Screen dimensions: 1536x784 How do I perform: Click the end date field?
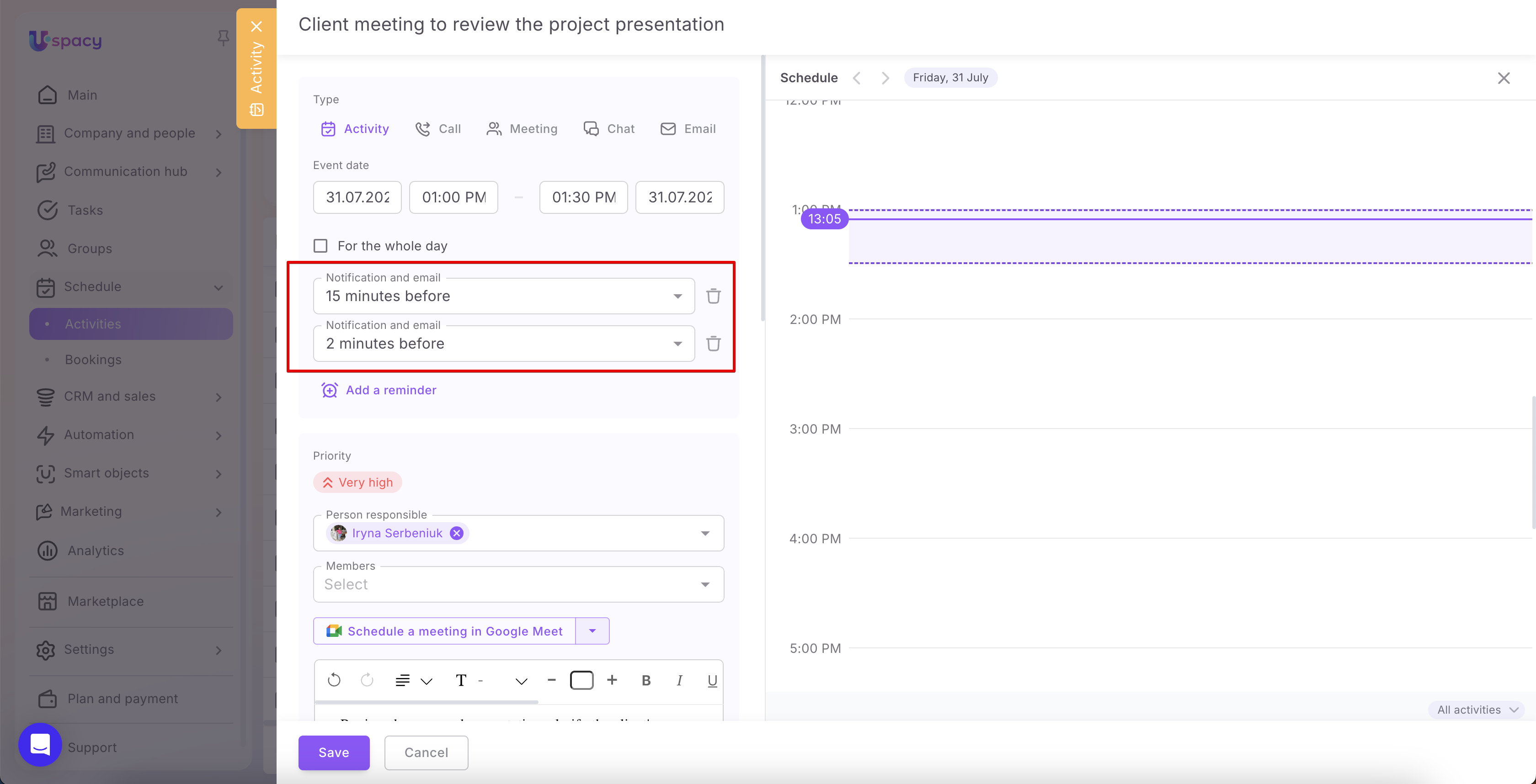(x=680, y=197)
